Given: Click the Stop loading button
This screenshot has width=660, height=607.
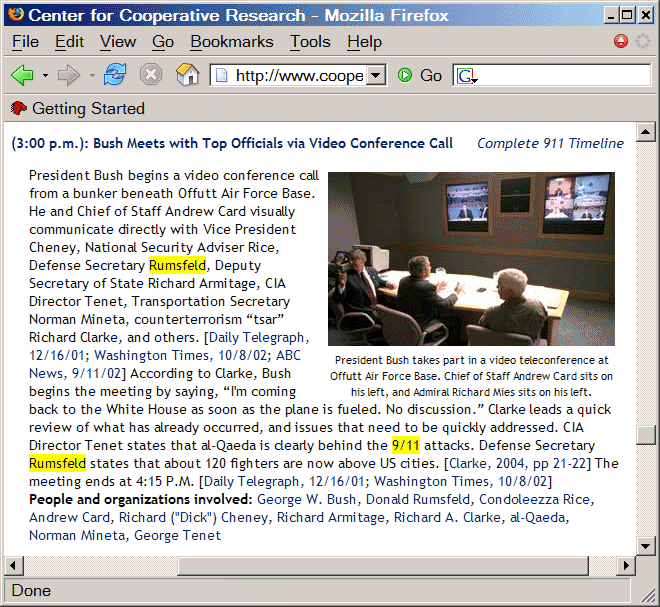Looking at the screenshot, I should point(151,76).
